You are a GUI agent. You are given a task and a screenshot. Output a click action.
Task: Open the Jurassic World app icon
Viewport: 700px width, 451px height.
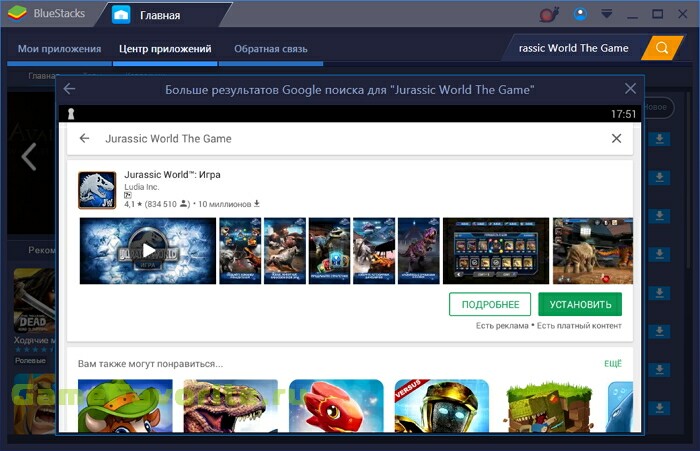[x=97, y=190]
